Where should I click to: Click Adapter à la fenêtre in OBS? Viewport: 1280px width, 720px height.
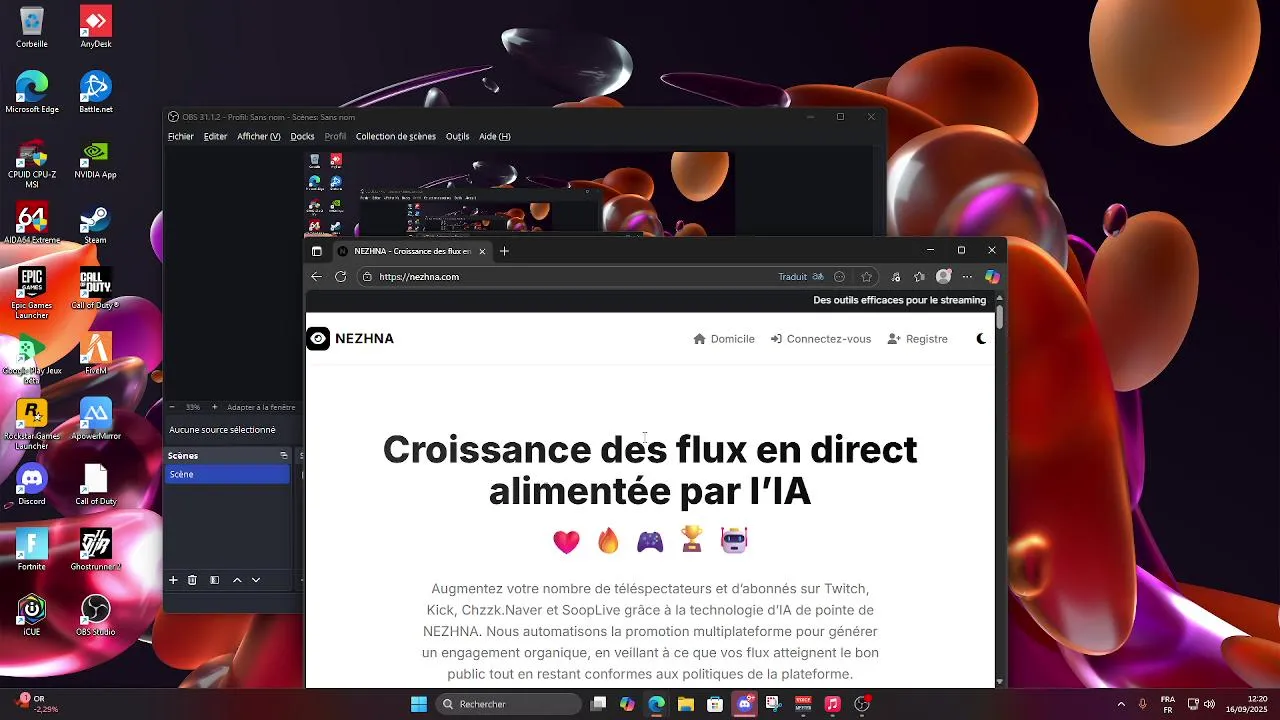point(261,408)
